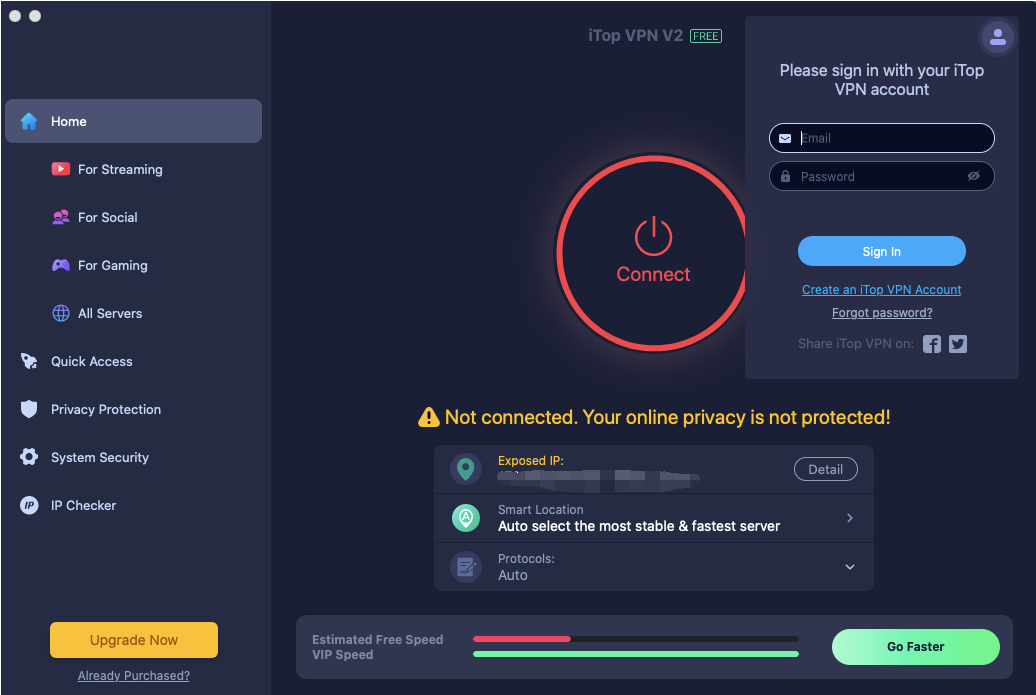Click the Exposed IP location icon
Viewport: 1036px width, 695px height.
click(x=466, y=469)
